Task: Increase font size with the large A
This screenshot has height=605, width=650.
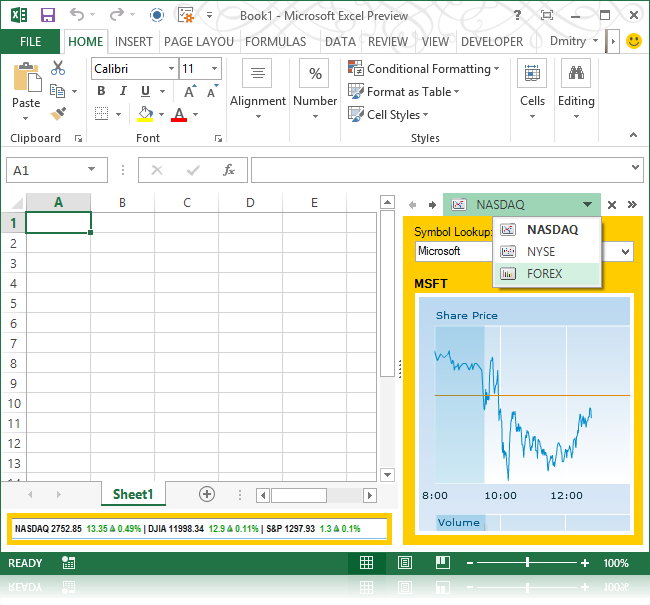Action: tap(190, 91)
